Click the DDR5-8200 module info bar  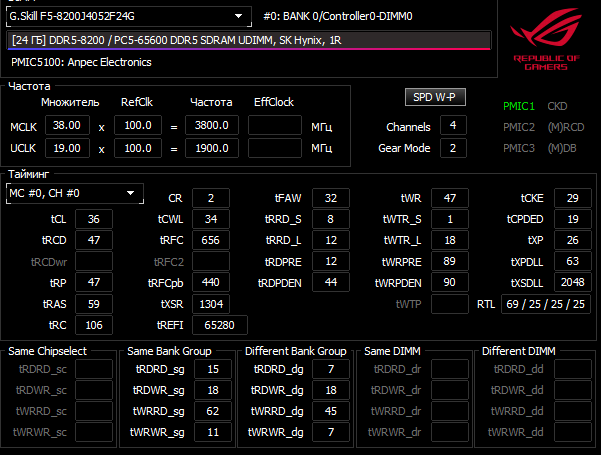click(249, 40)
